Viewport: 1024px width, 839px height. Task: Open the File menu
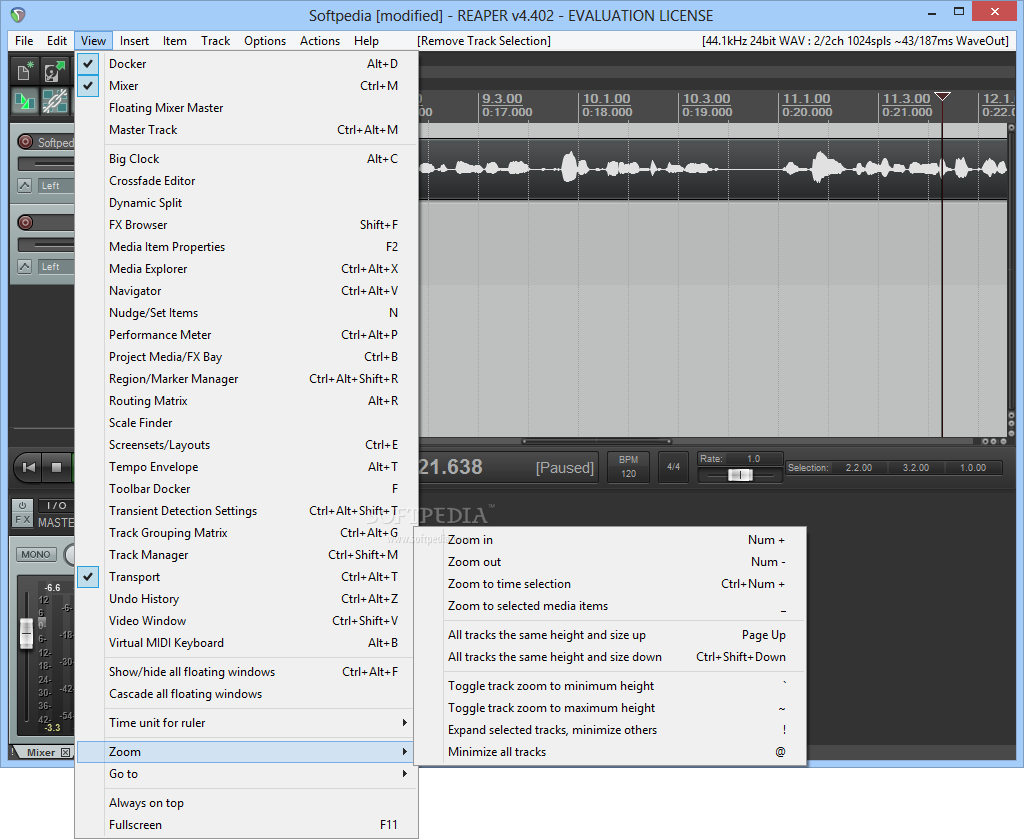pos(24,40)
